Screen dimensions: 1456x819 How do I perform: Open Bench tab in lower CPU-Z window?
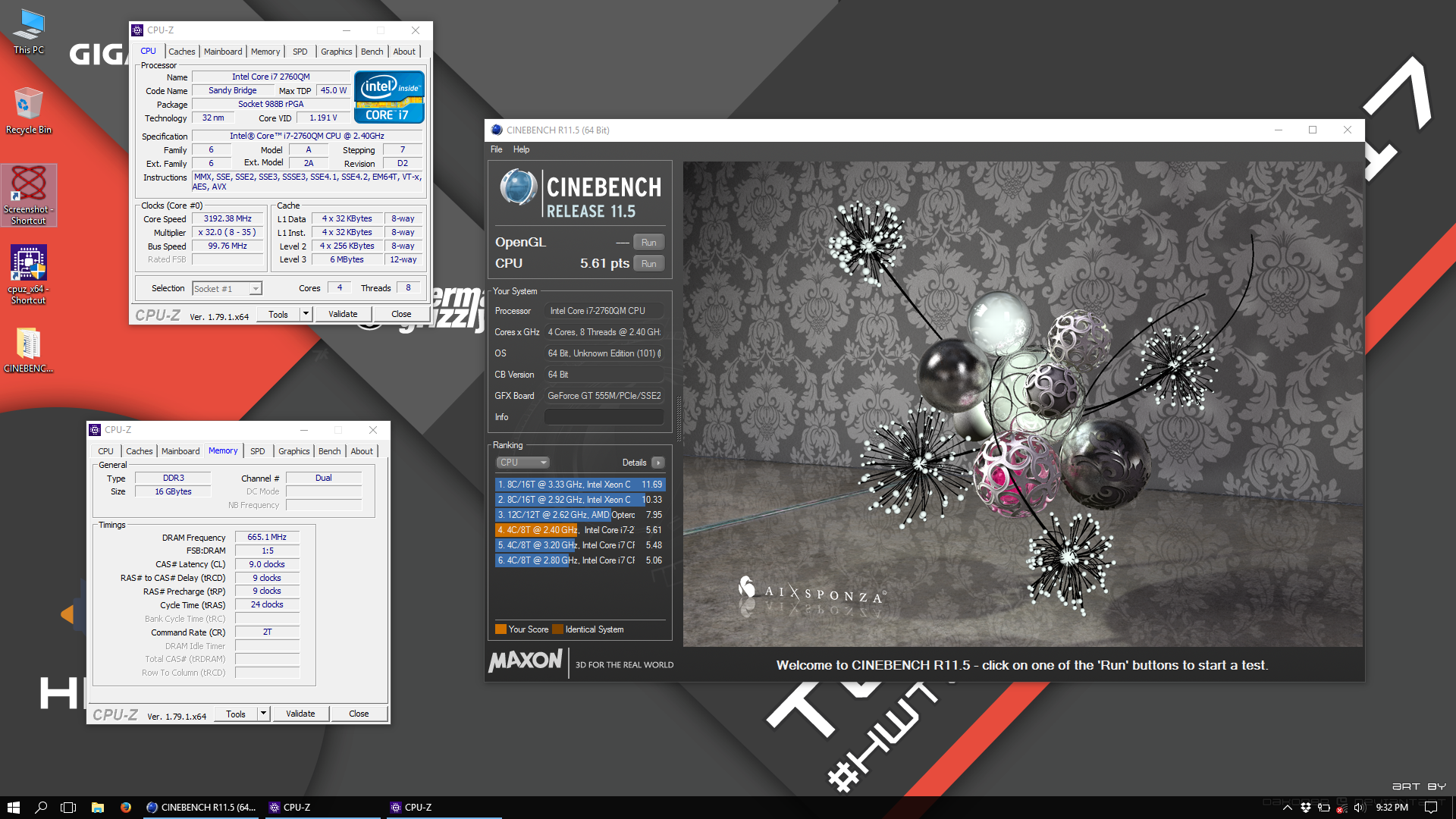[x=329, y=451]
